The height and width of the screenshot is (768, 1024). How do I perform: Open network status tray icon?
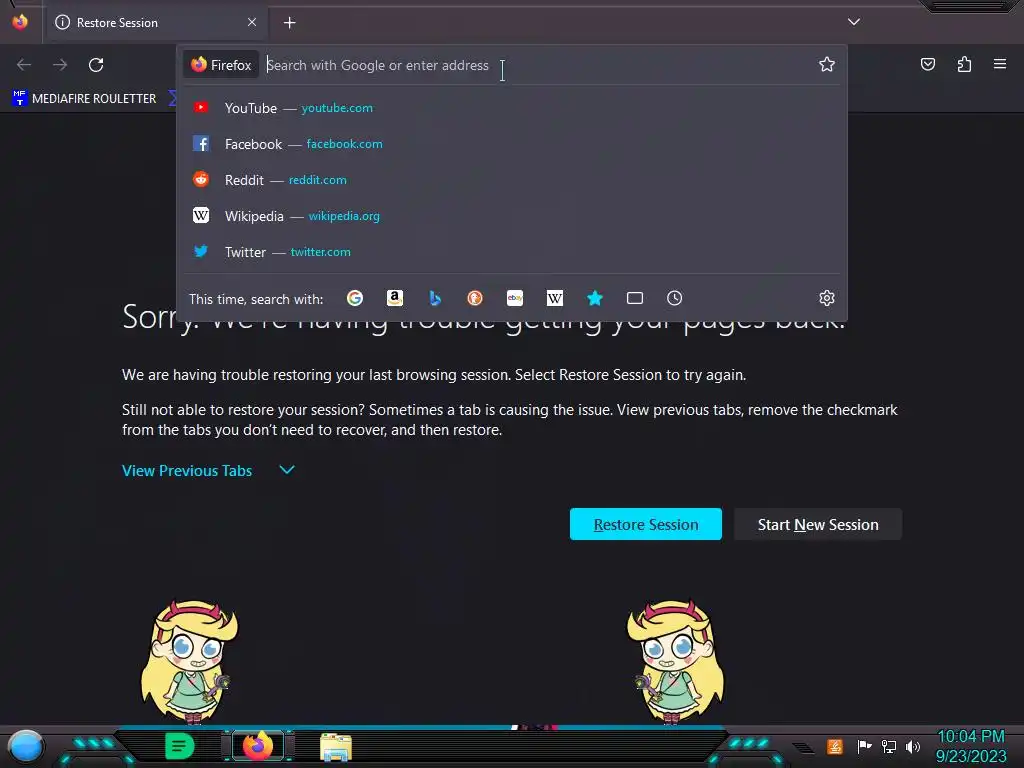pos(889,746)
